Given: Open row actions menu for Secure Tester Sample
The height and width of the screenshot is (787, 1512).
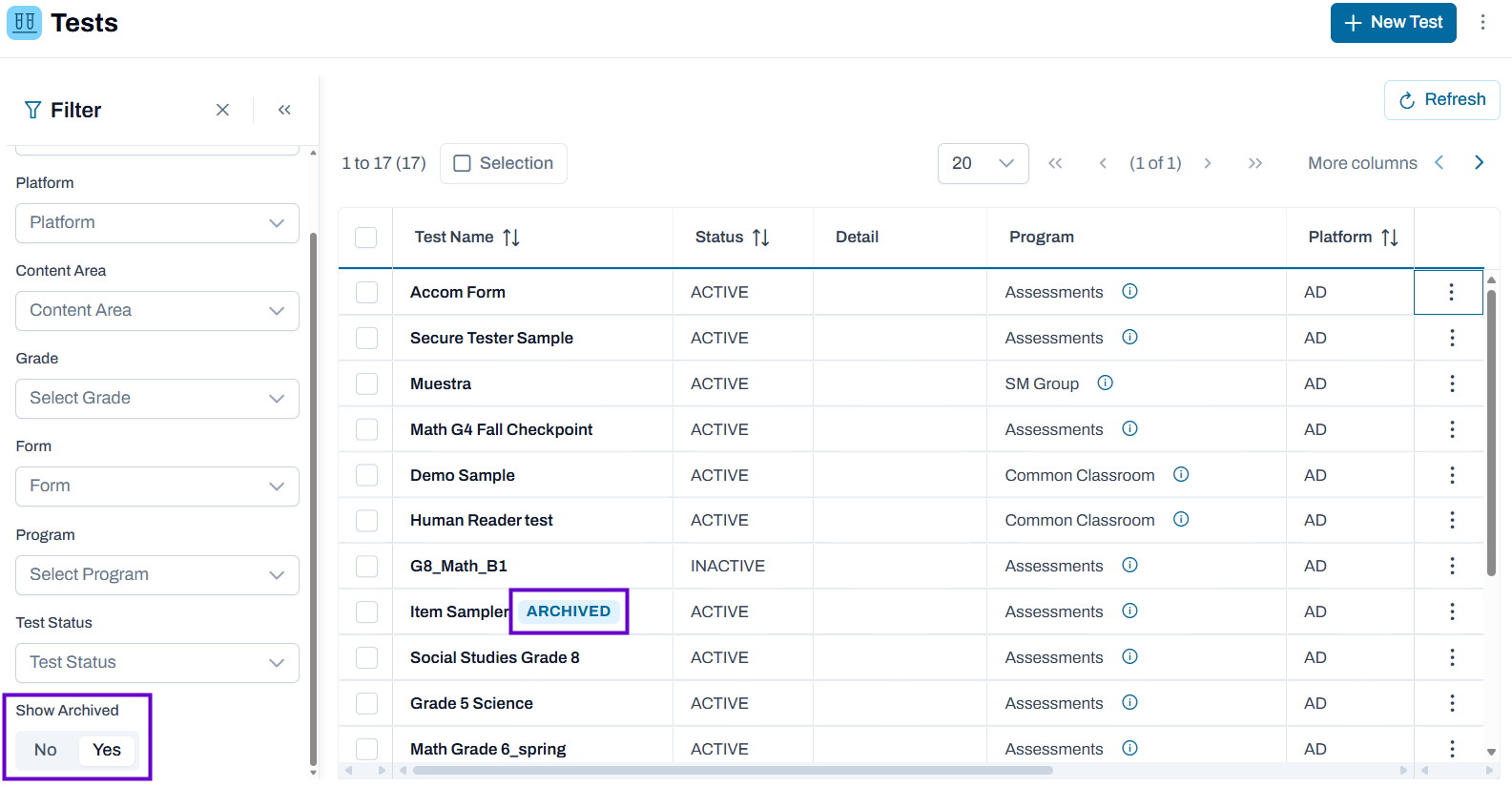Looking at the screenshot, I should 1452,338.
